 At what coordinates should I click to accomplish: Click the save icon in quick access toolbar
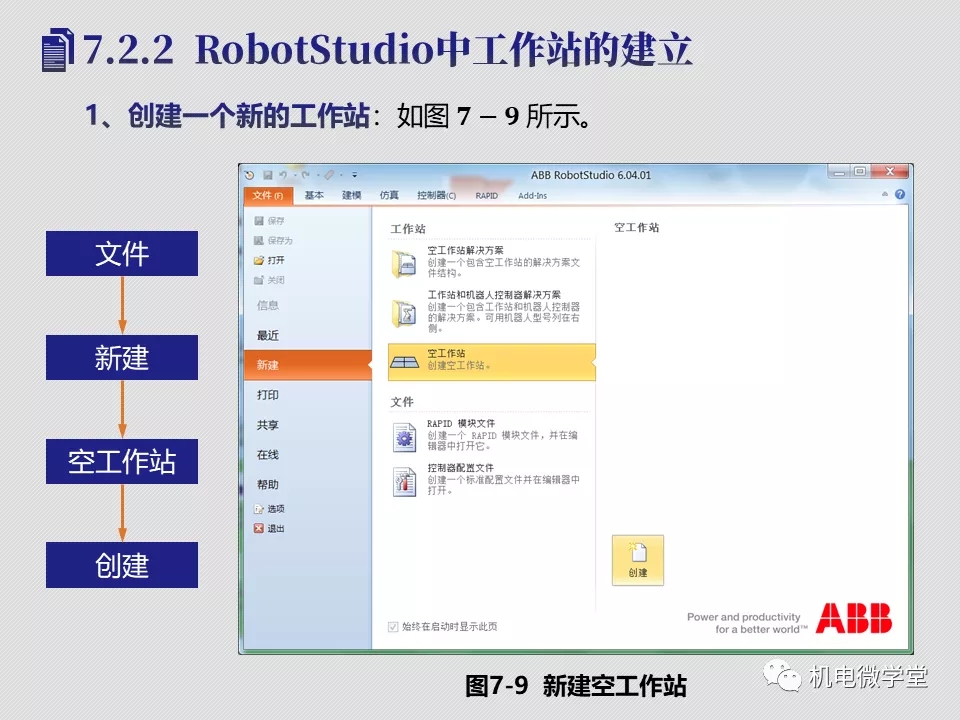(x=268, y=175)
